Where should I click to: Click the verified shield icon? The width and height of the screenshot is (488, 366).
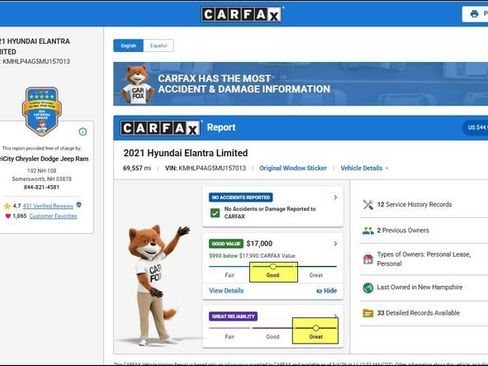(79, 205)
